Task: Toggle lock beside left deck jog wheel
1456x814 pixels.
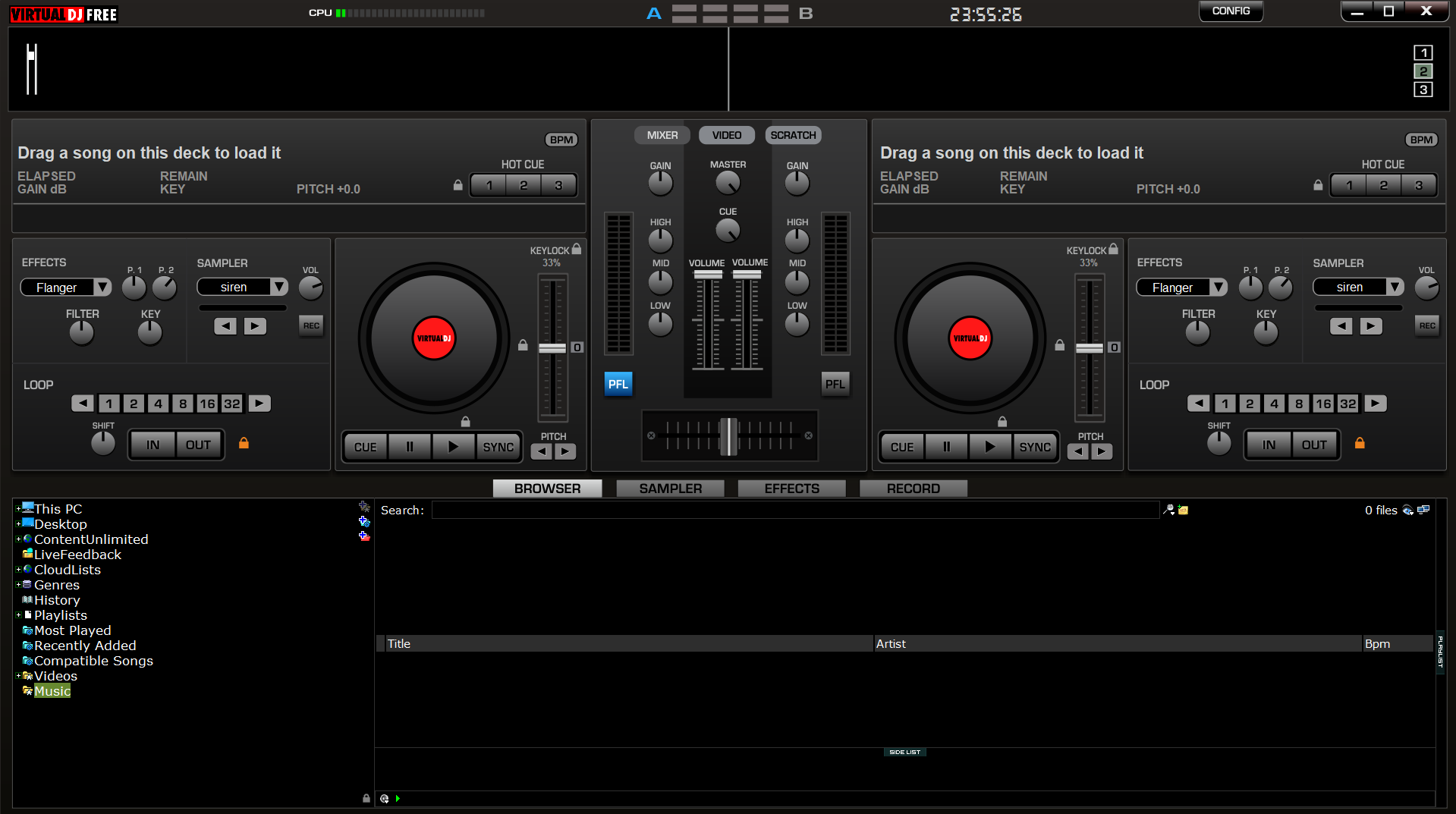Action: coord(523,345)
